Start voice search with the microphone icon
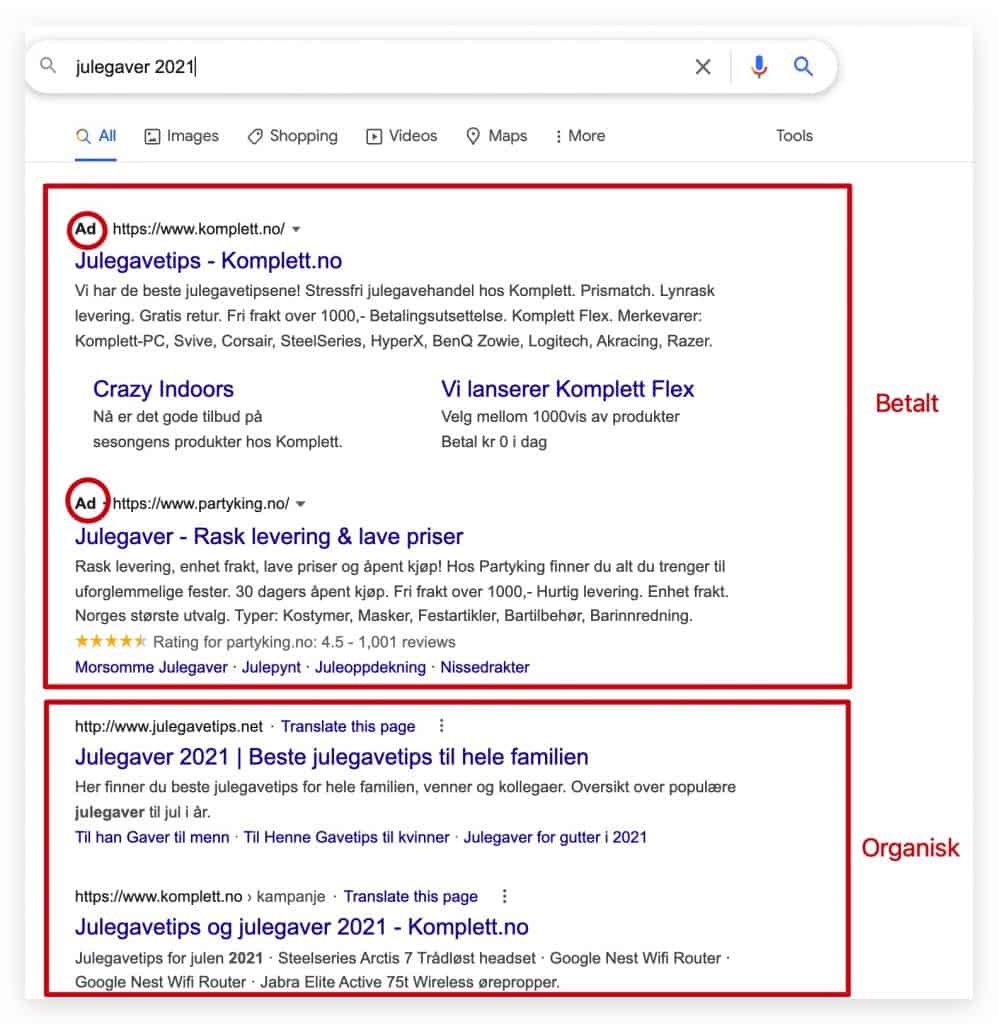 pos(758,67)
